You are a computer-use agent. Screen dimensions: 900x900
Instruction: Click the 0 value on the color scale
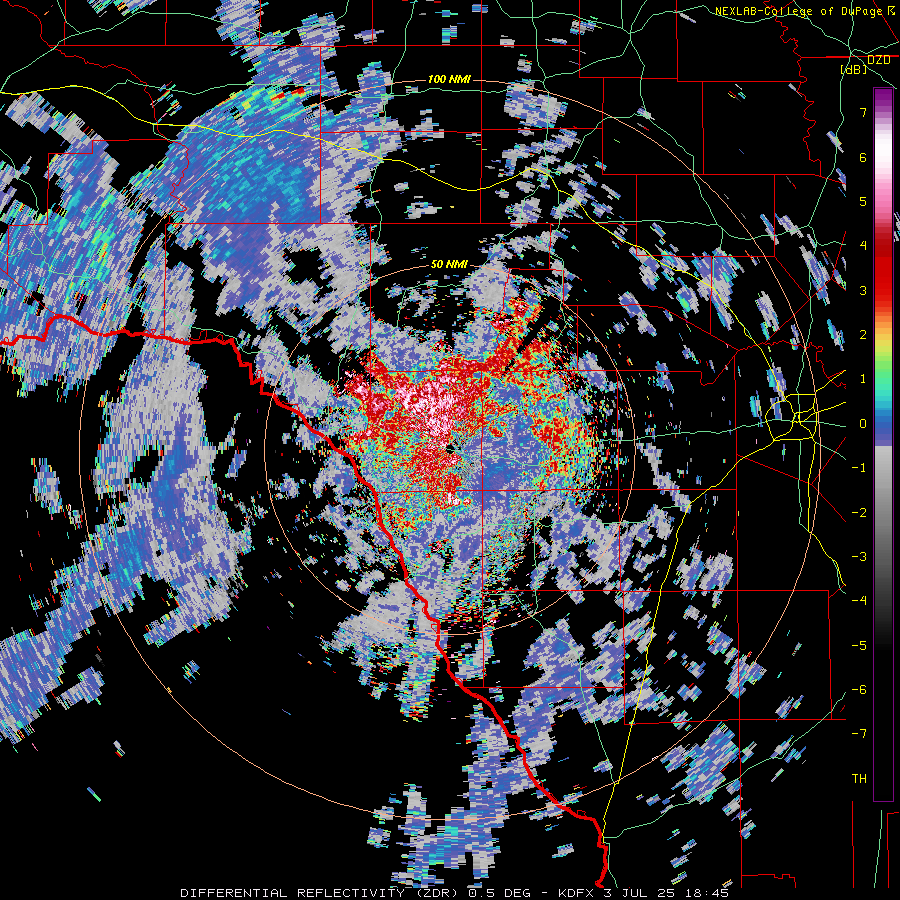pyautogui.click(x=863, y=424)
